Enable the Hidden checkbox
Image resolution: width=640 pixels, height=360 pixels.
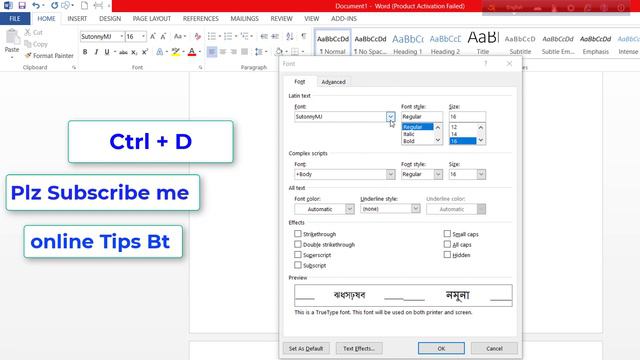click(x=447, y=255)
